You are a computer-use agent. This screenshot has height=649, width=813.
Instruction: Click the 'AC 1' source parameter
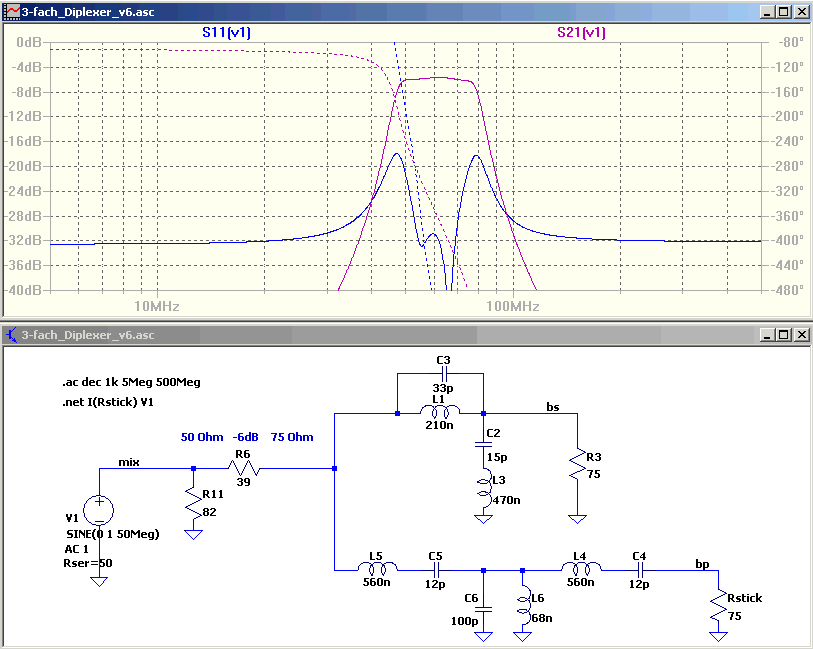click(x=77, y=549)
